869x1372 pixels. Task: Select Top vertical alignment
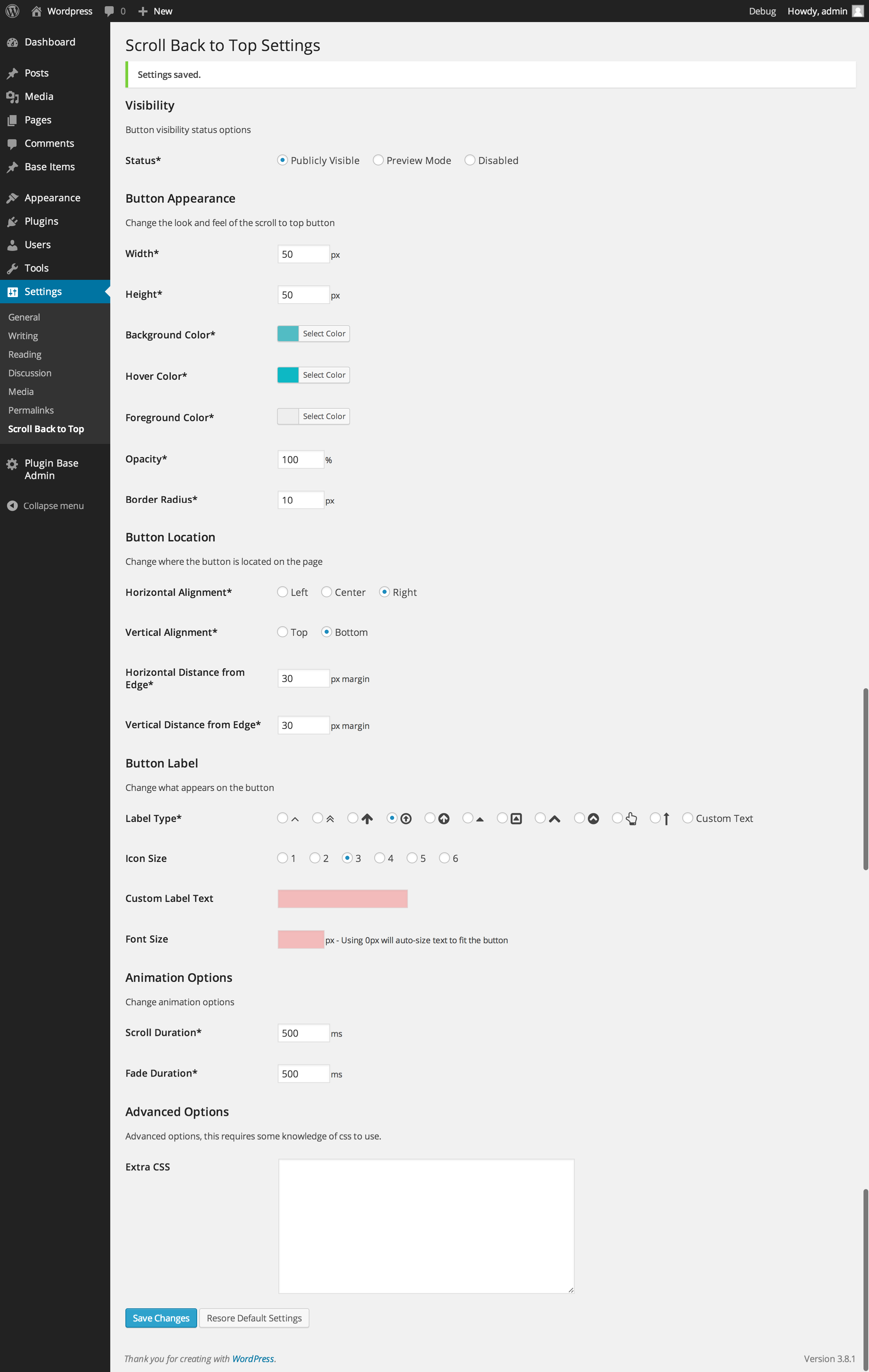[x=283, y=632]
